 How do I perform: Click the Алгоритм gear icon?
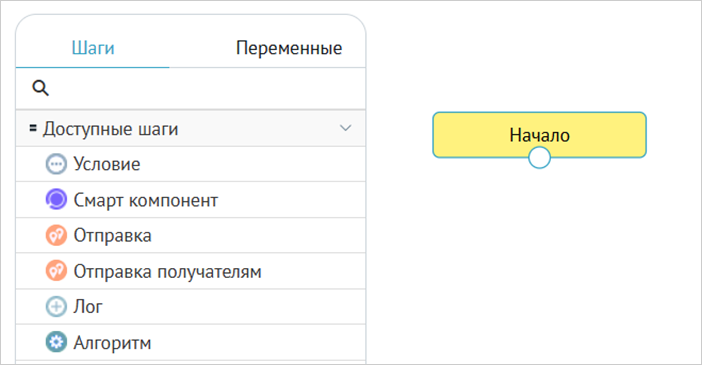pyautogui.click(x=56, y=343)
